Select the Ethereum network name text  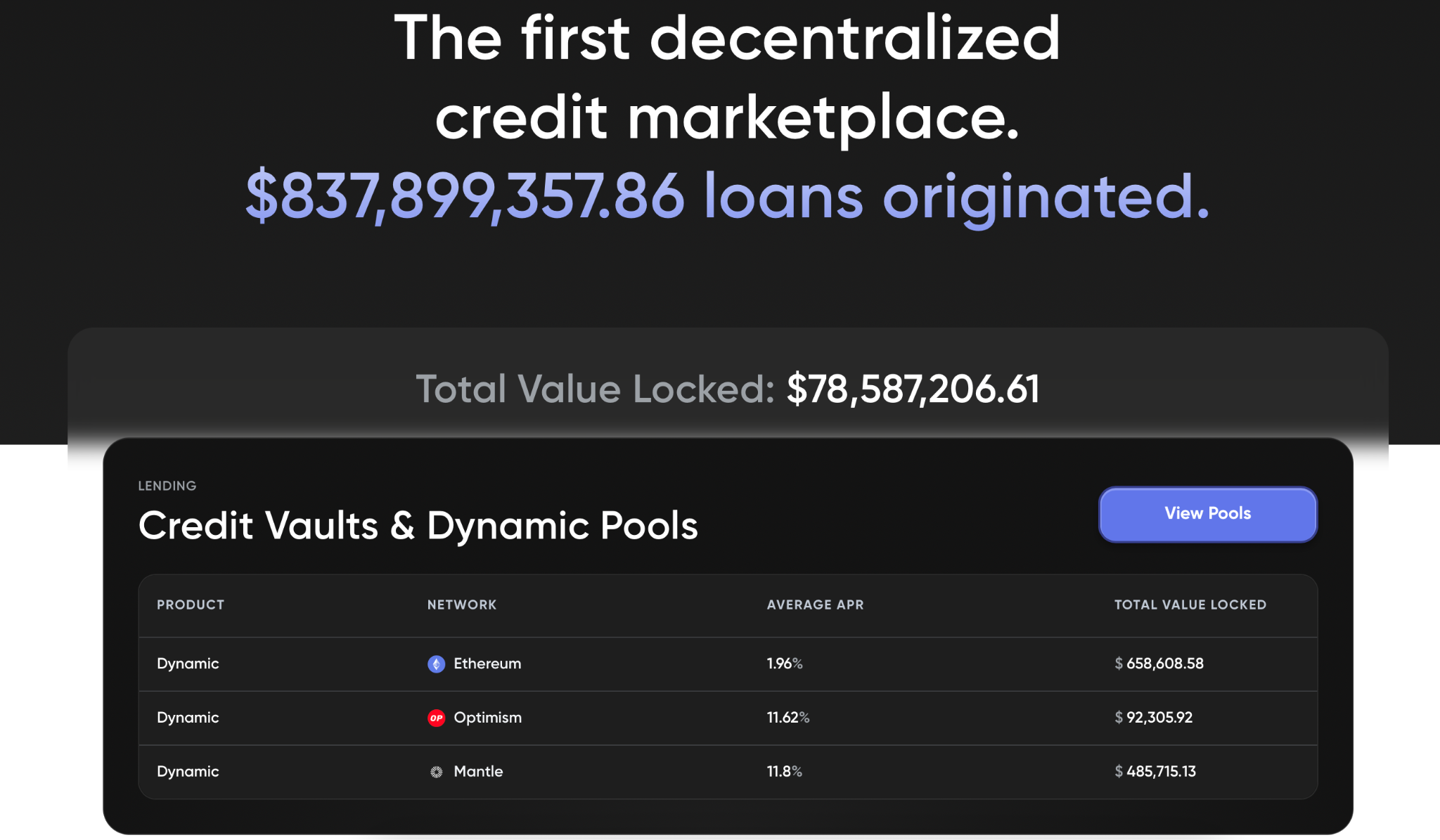[x=487, y=664]
